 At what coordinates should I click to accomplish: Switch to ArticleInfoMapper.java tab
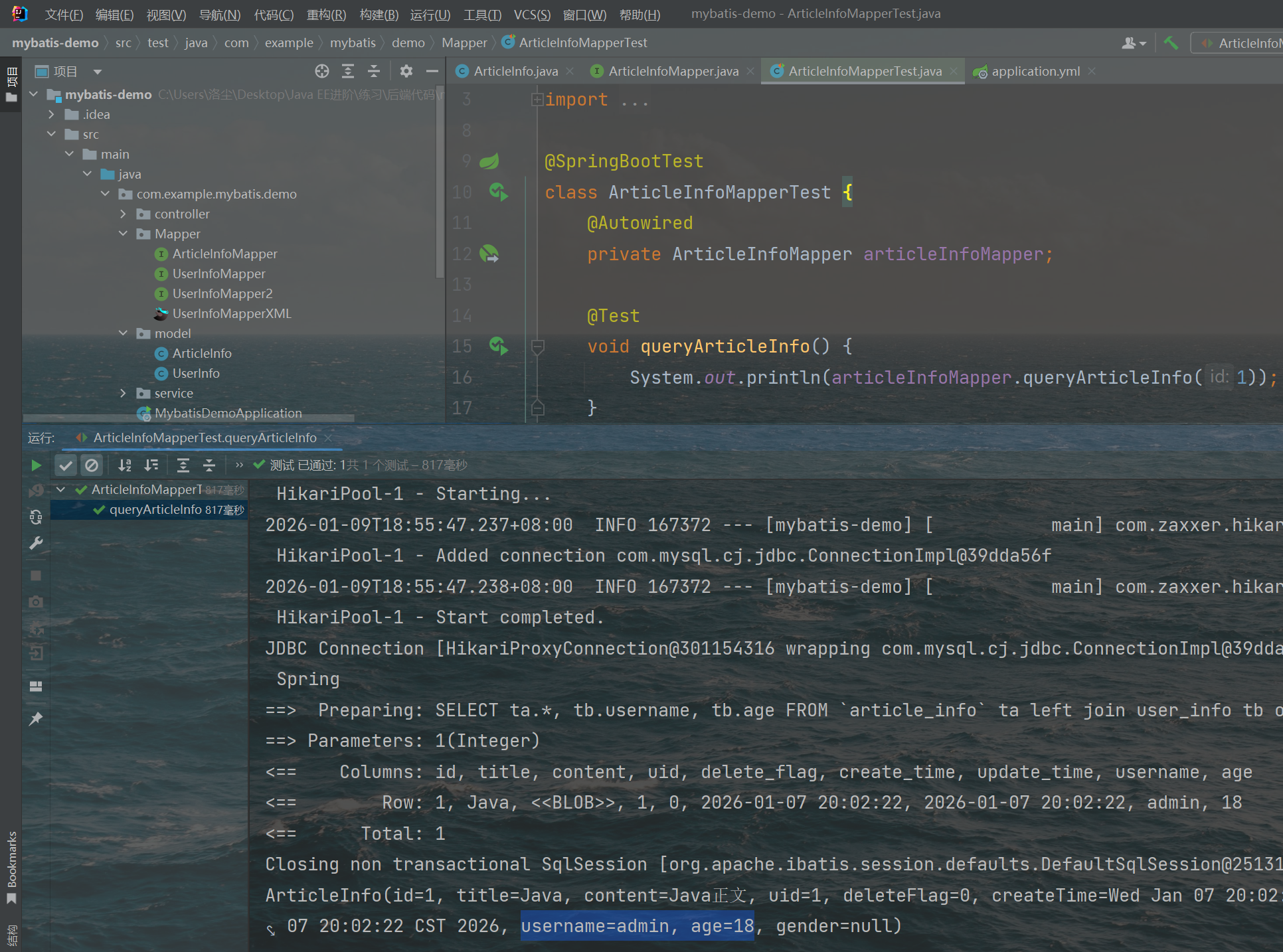(x=673, y=71)
